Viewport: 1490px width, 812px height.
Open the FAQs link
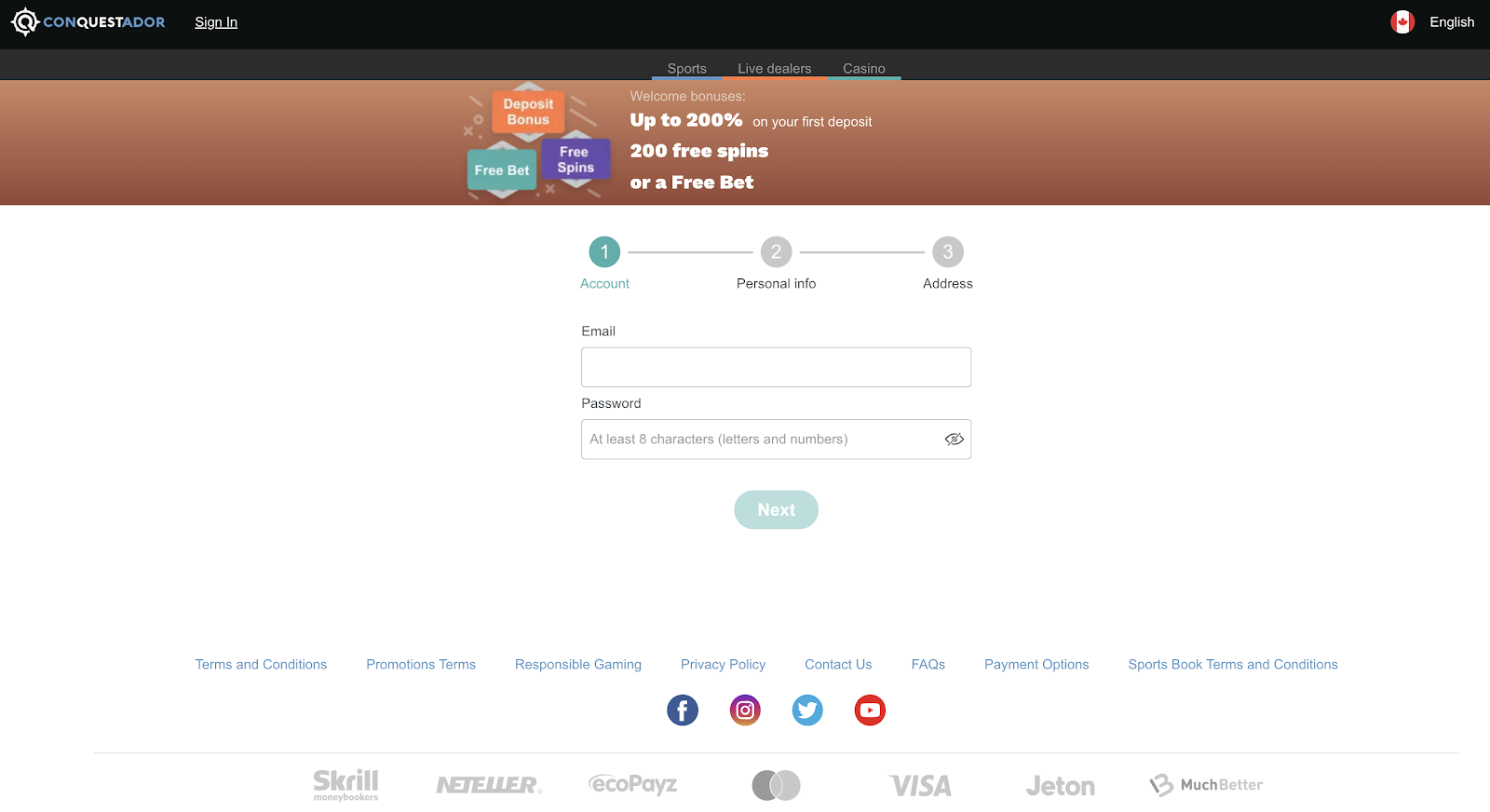point(928,664)
